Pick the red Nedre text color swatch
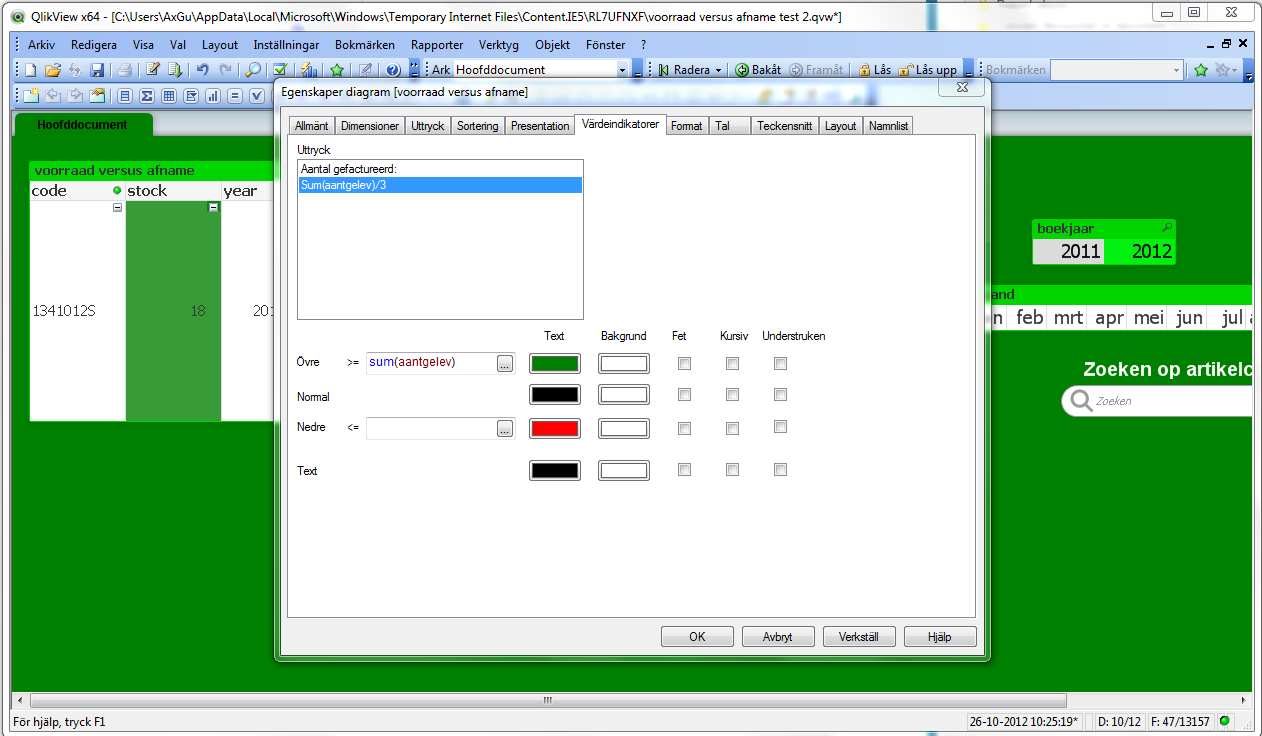 click(555, 428)
